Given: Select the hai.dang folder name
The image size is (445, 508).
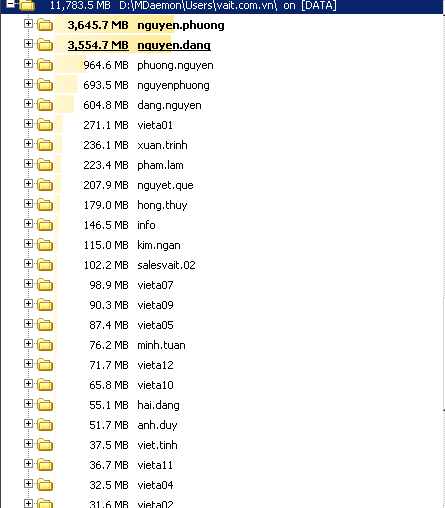Looking at the screenshot, I should [158, 405].
